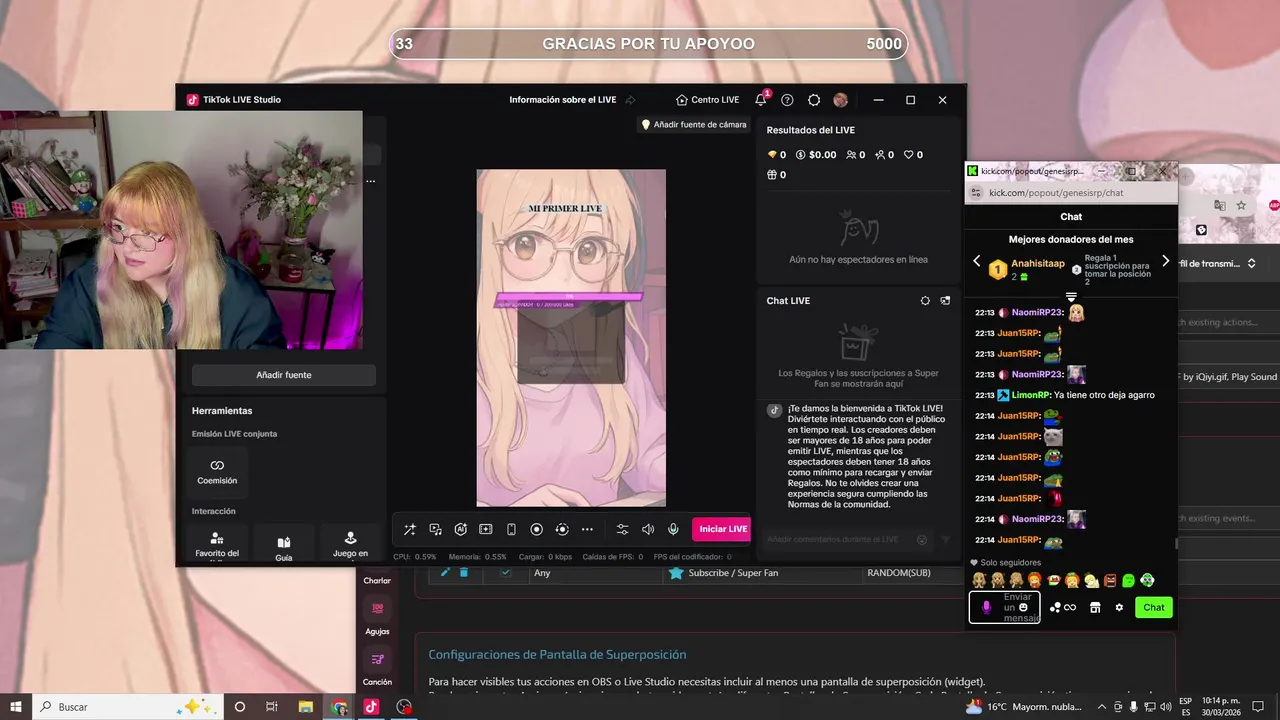This screenshot has width=1280, height=720.
Task: Open TikTok LIVE Studio settings gear
Action: pyautogui.click(x=814, y=100)
